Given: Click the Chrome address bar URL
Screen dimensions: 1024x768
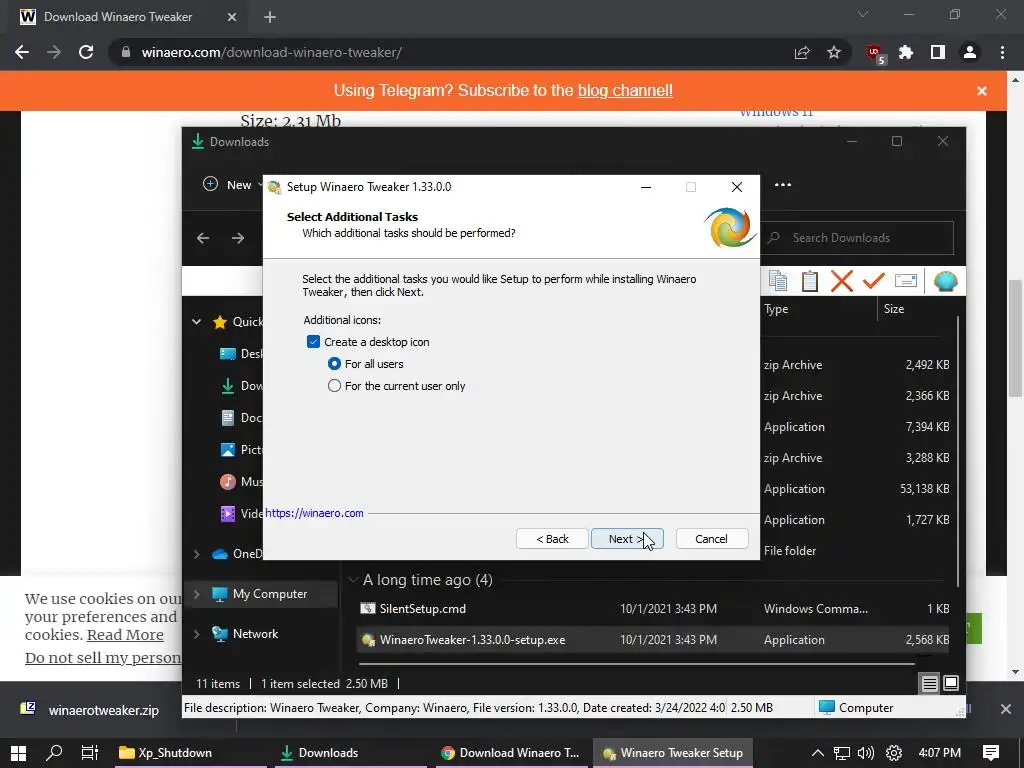Looking at the screenshot, I should tap(272, 52).
